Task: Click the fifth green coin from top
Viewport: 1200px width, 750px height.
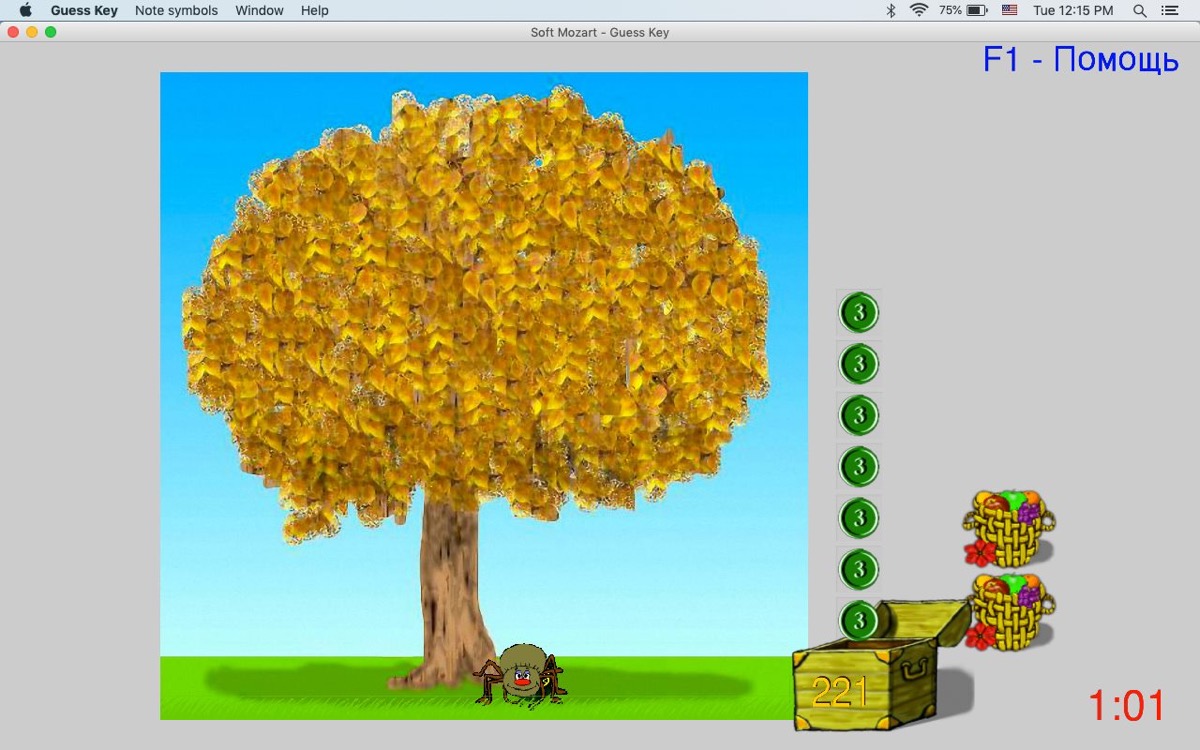Action: pos(859,518)
